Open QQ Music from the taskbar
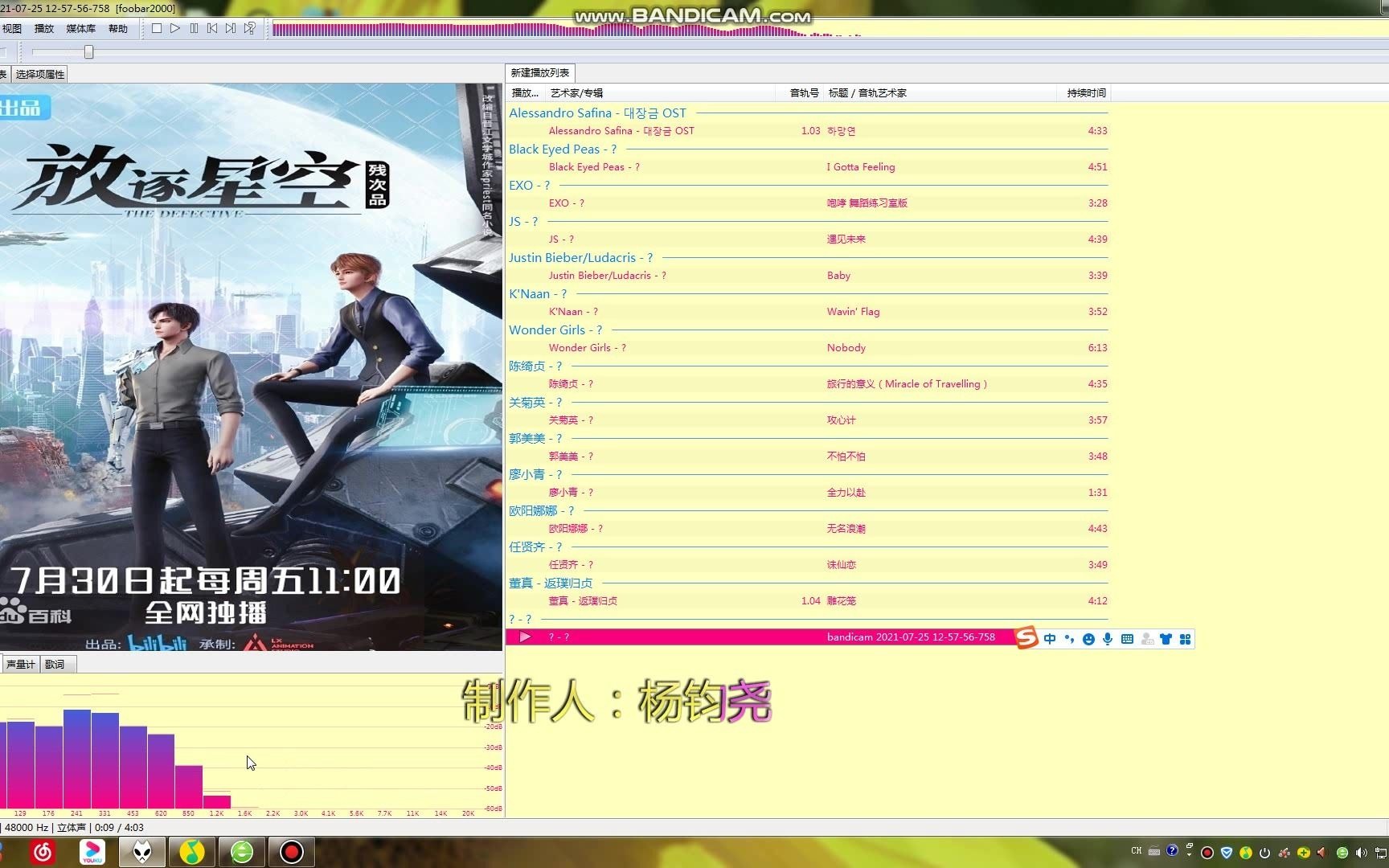The width and height of the screenshot is (1389, 868). 191,852
